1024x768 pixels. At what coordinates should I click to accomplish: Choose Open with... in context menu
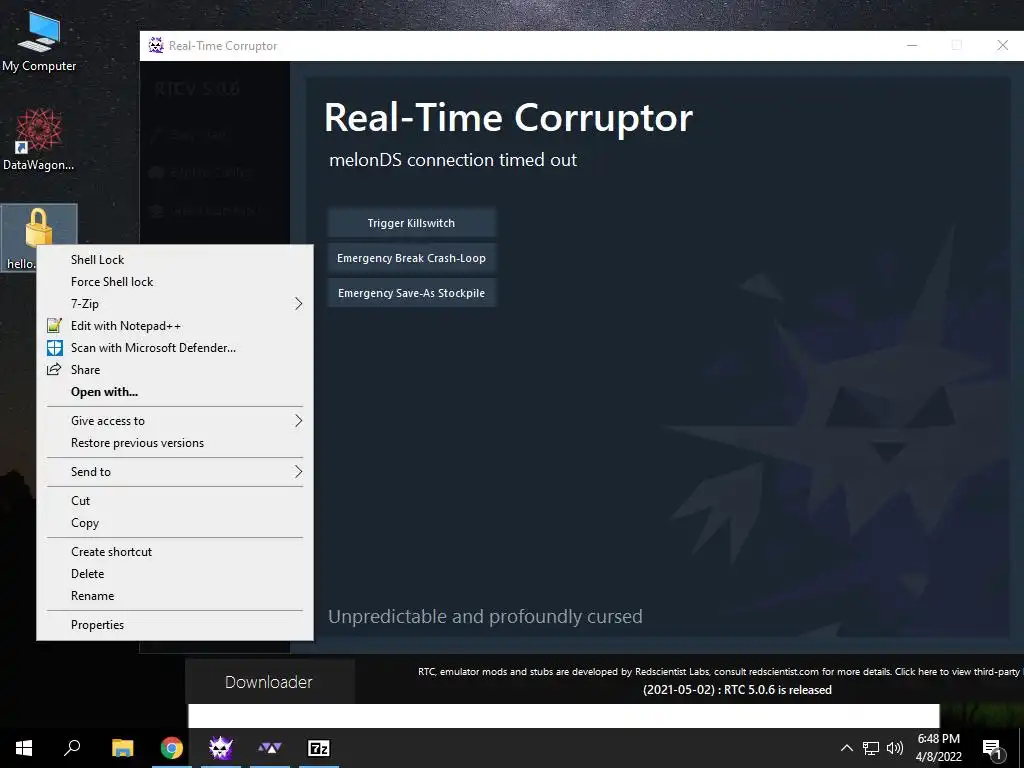click(x=175, y=392)
